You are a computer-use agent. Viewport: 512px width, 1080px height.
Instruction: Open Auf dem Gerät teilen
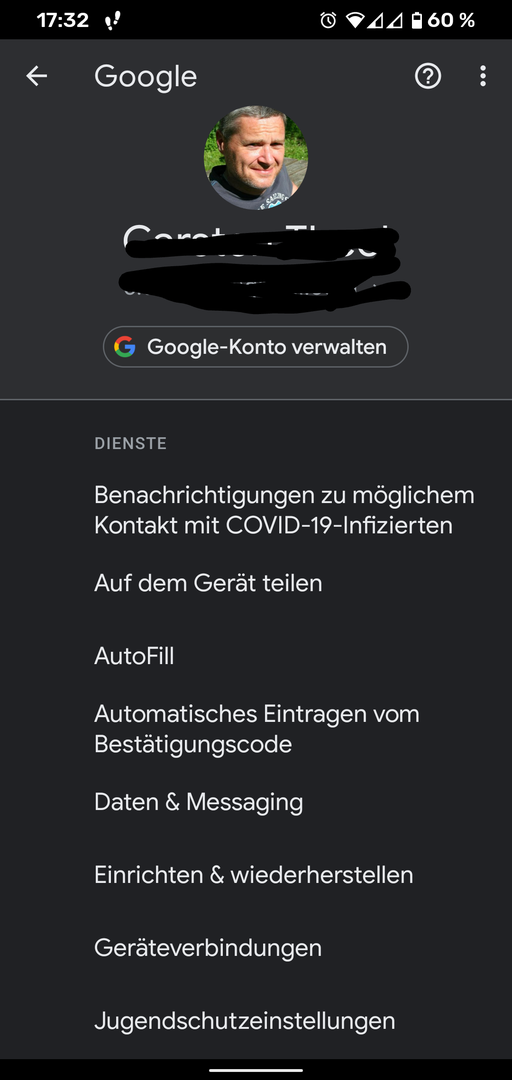(256, 583)
